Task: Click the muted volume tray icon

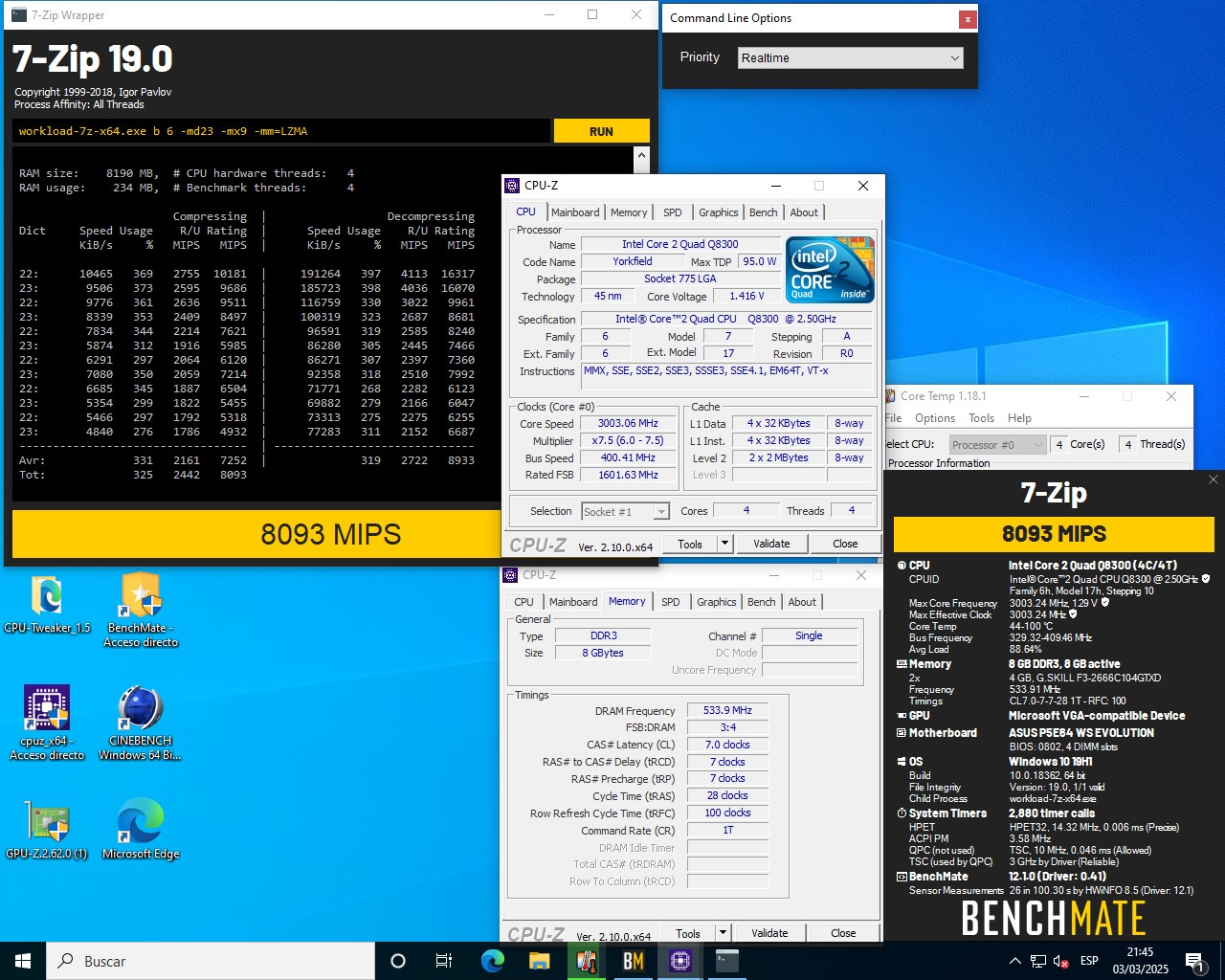Action: (x=1060, y=961)
